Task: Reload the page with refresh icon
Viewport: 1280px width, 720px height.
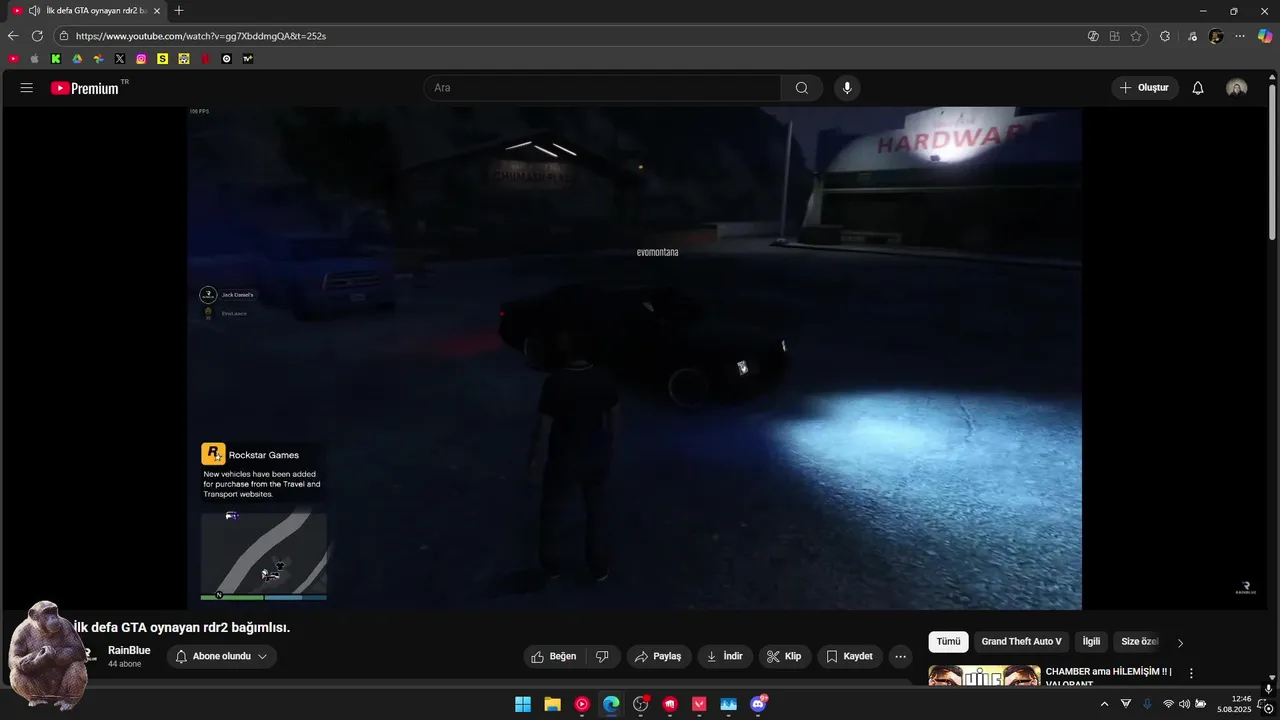Action: coord(37,36)
